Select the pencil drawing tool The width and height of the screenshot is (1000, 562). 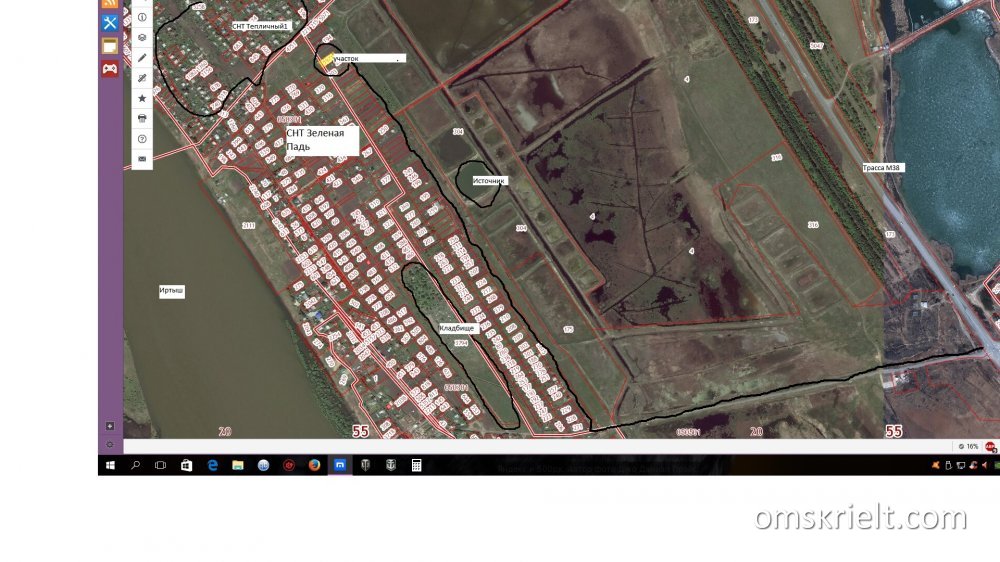[x=142, y=57]
